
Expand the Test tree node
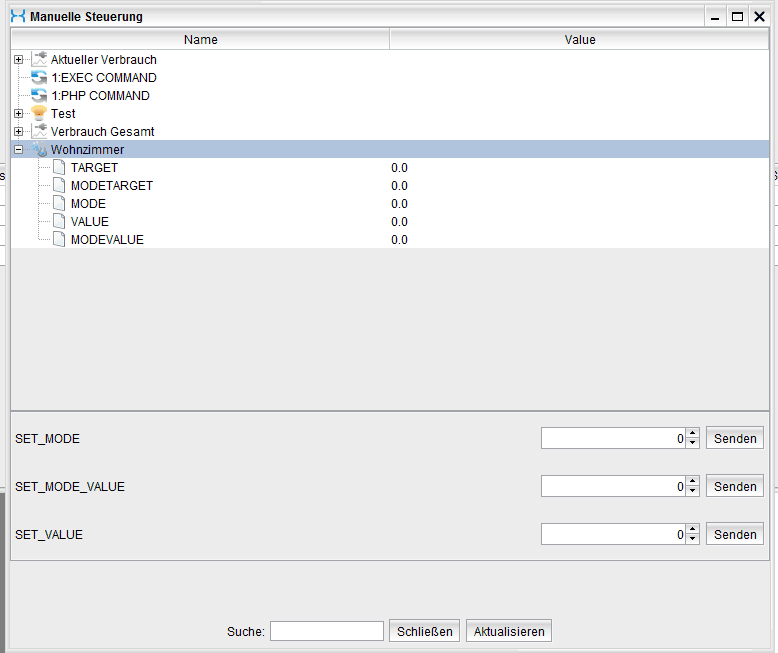pyautogui.click(x=18, y=114)
